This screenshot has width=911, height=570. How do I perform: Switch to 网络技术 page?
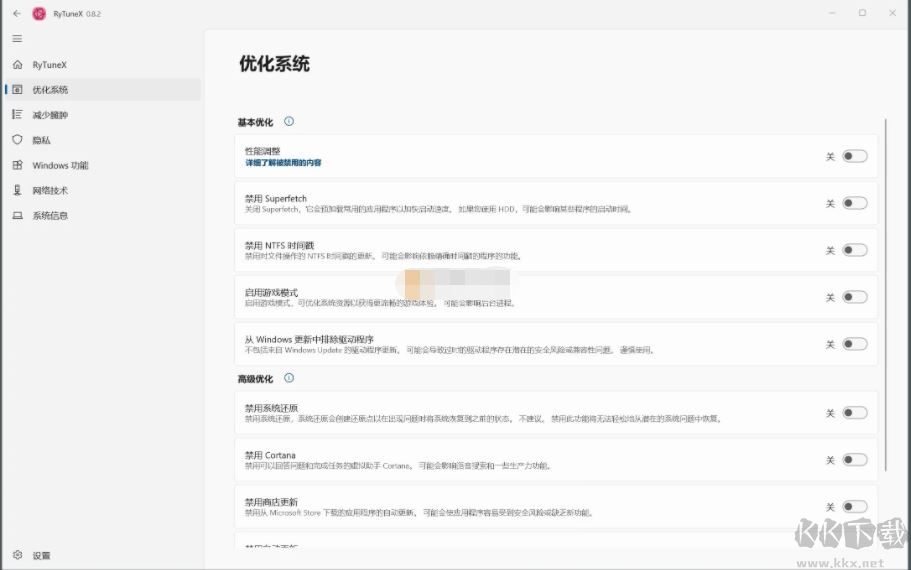pos(103,190)
